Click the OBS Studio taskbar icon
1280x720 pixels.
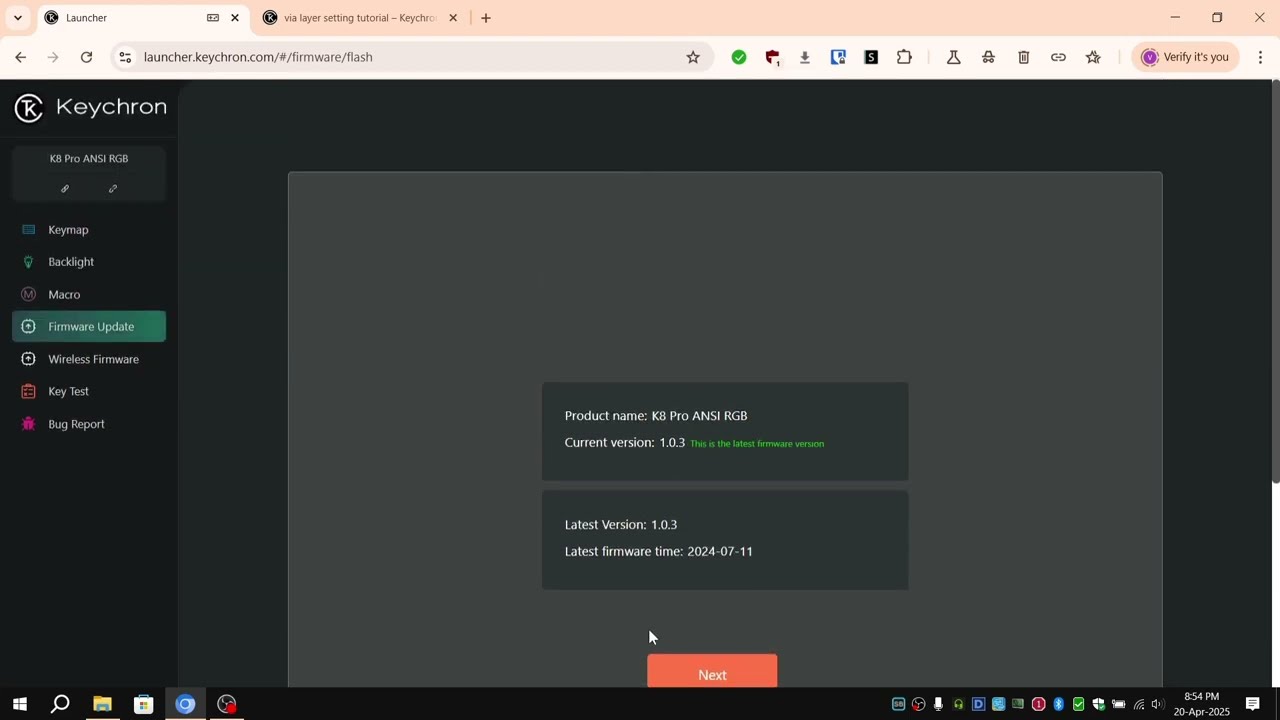coord(227,704)
